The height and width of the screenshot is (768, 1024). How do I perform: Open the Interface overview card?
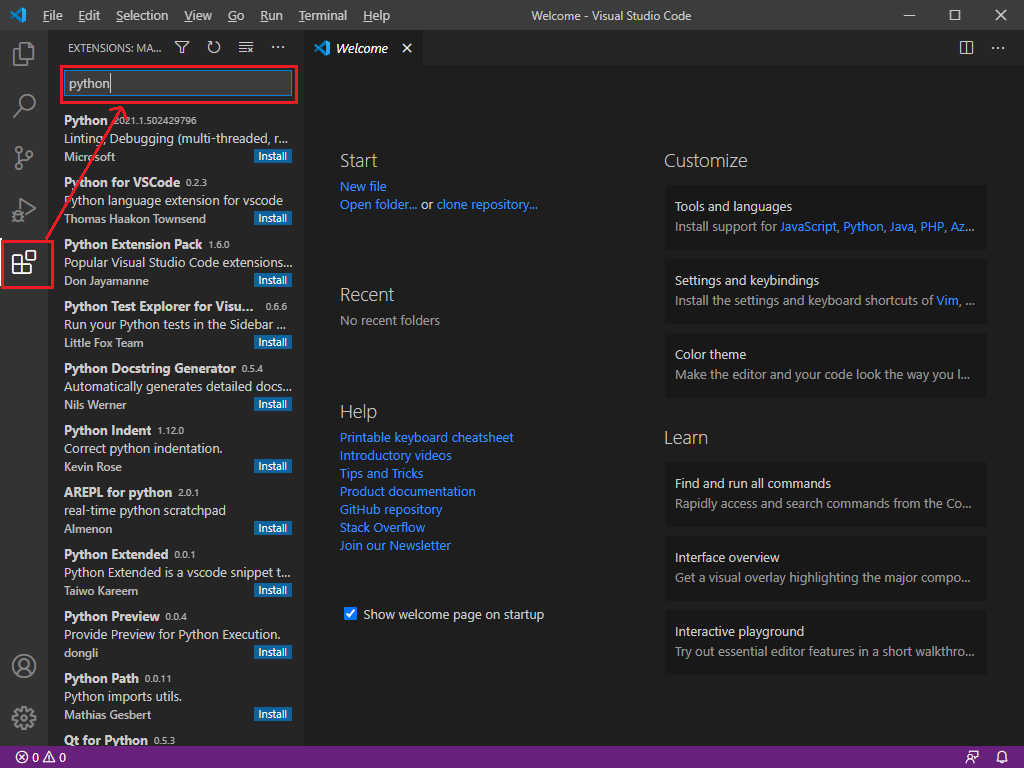click(825, 568)
